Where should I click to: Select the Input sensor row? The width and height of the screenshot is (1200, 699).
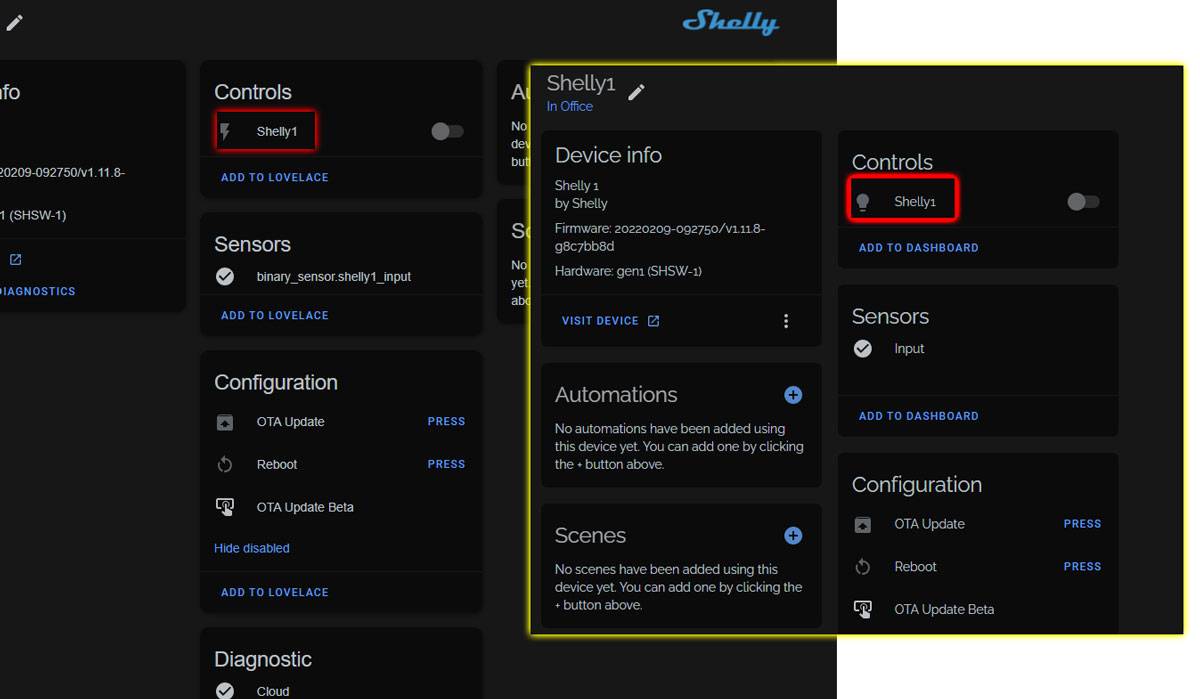(978, 349)
